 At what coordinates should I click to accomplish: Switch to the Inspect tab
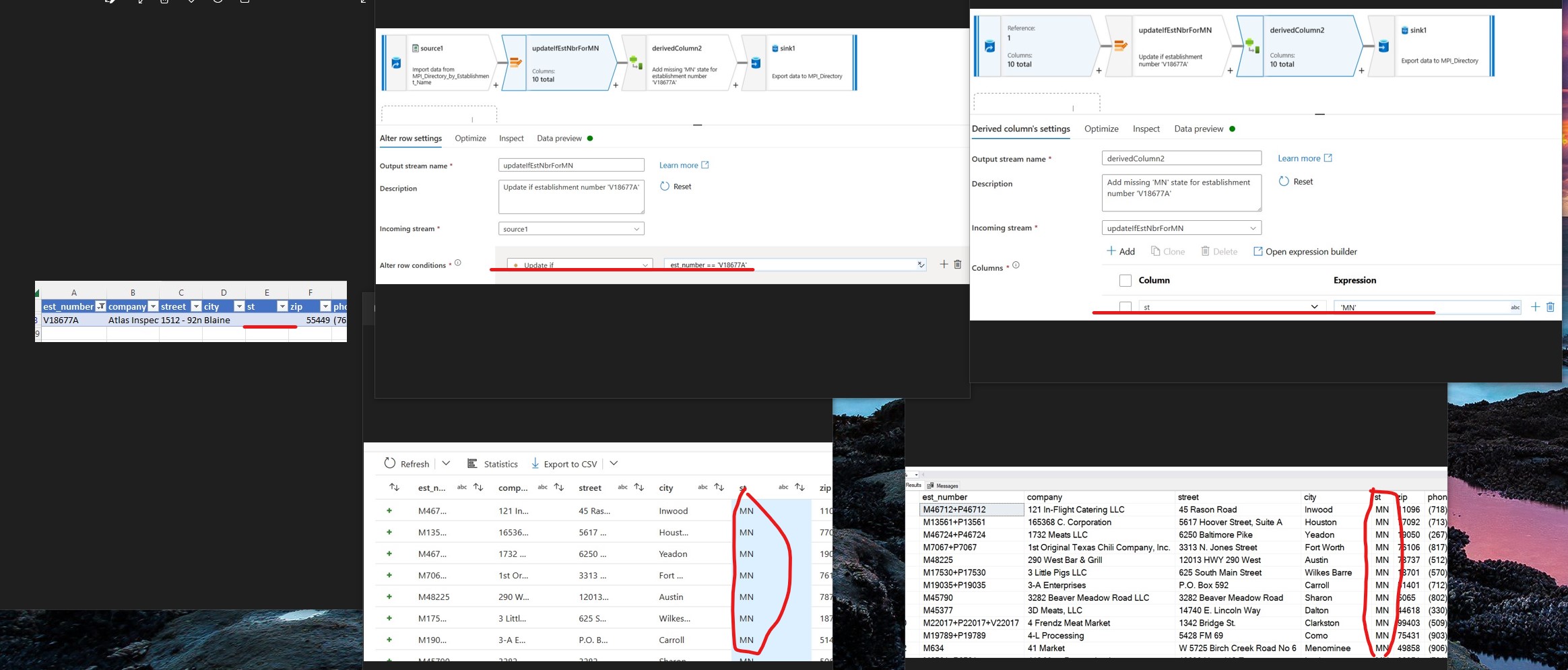coord(511,138)
